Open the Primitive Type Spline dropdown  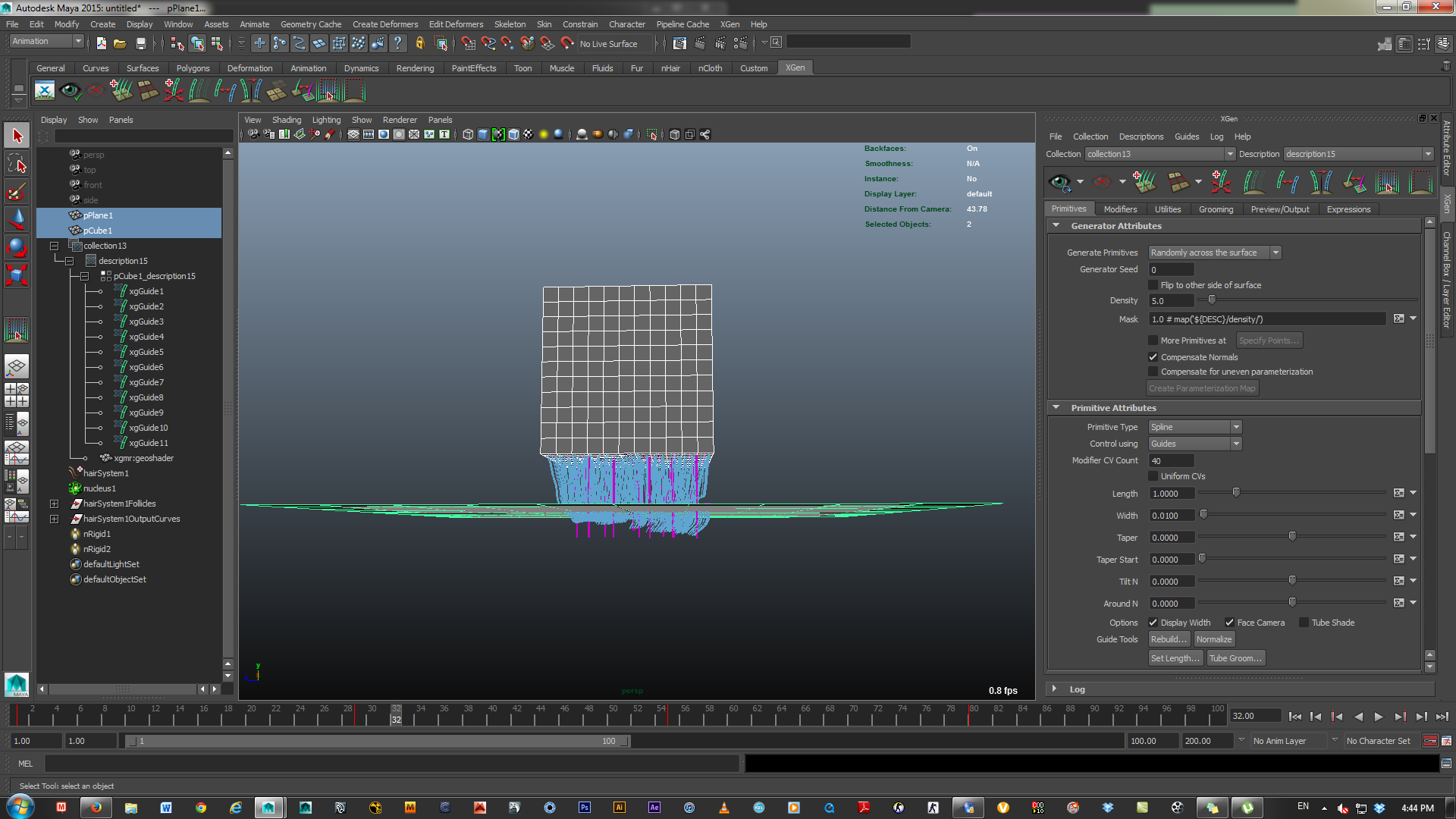pyautogui.click(x=1195, y=427)
